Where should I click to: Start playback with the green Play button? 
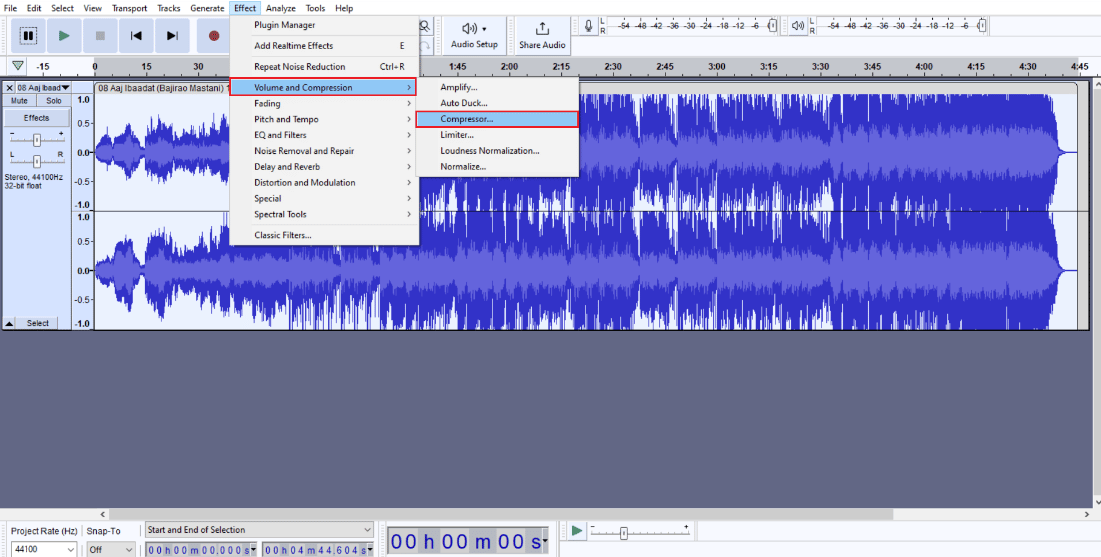[65, 36]
